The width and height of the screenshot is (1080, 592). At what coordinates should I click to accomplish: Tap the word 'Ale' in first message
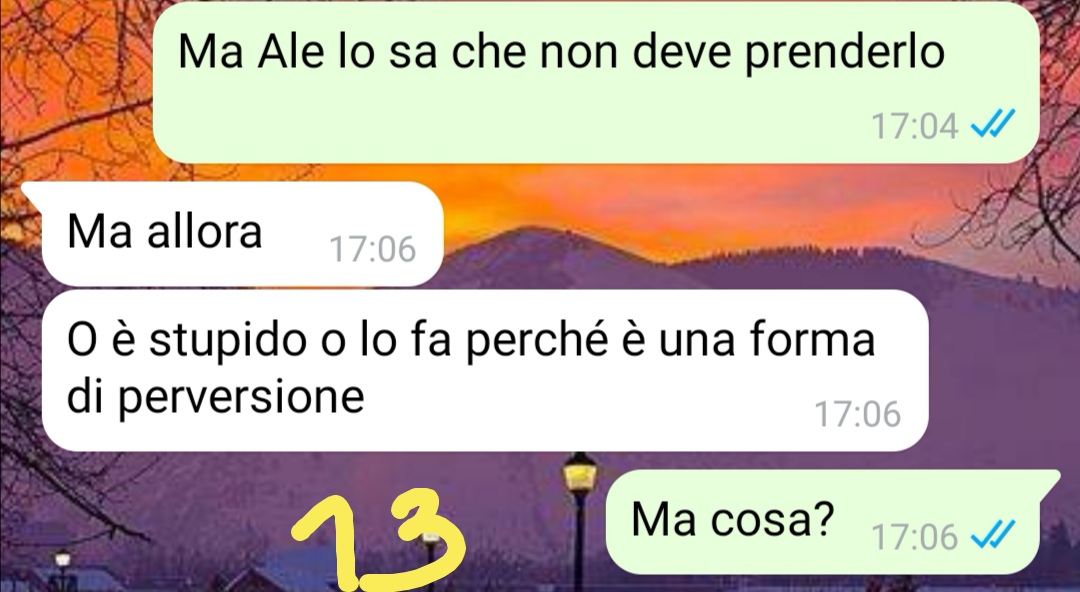[290, 52]
